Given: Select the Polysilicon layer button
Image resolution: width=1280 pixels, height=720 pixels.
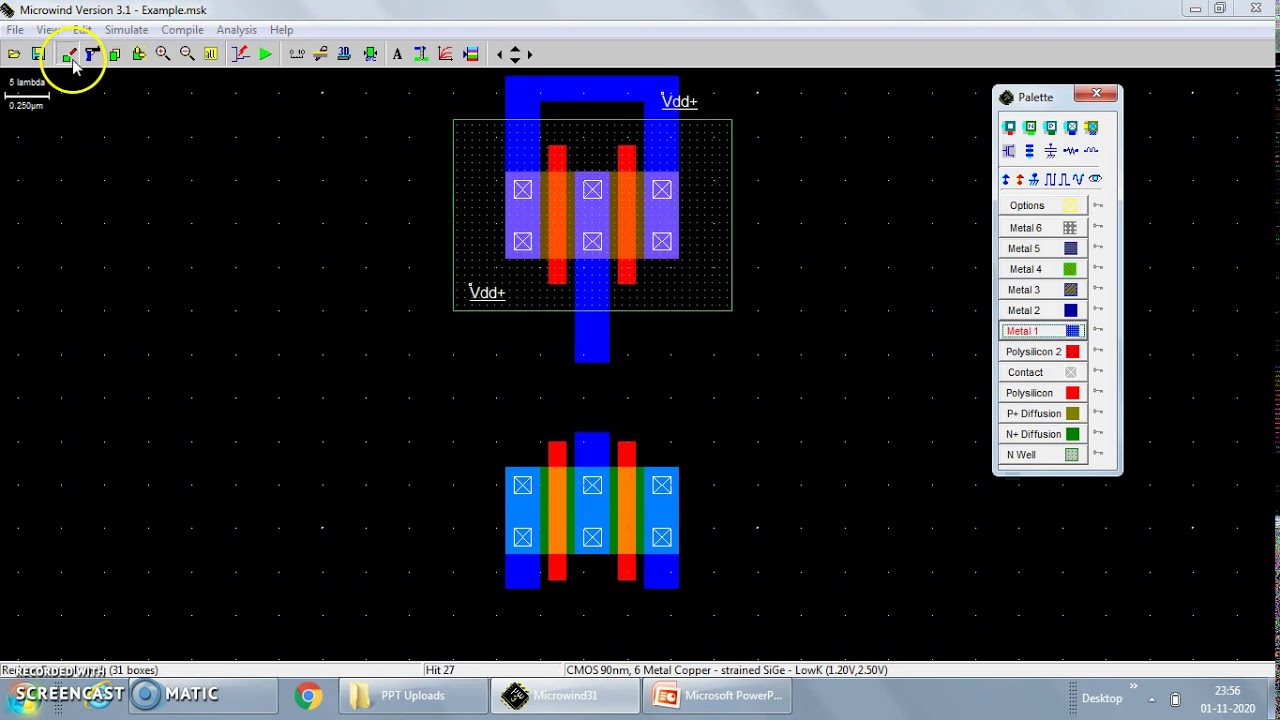Looking at the screenshot, I should pyautogui.click(x=1042, y=393).
